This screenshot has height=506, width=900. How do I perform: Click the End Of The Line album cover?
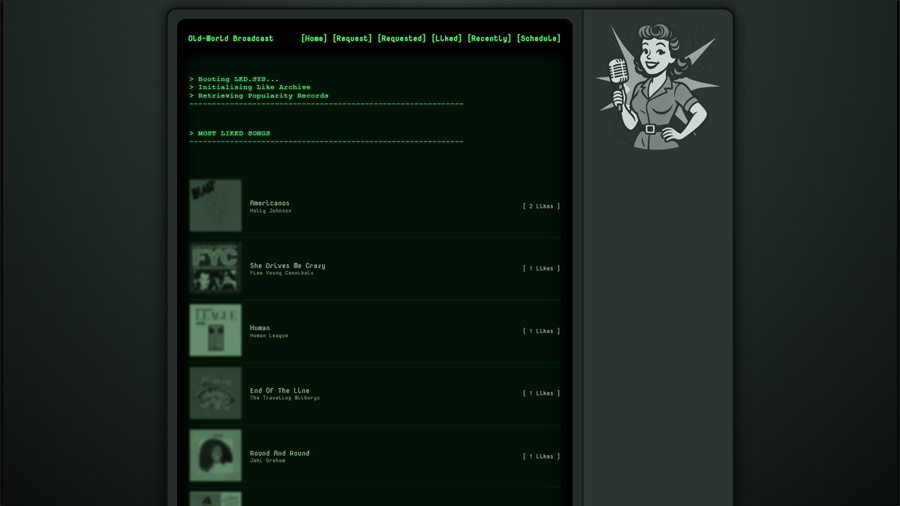point(215,393)
